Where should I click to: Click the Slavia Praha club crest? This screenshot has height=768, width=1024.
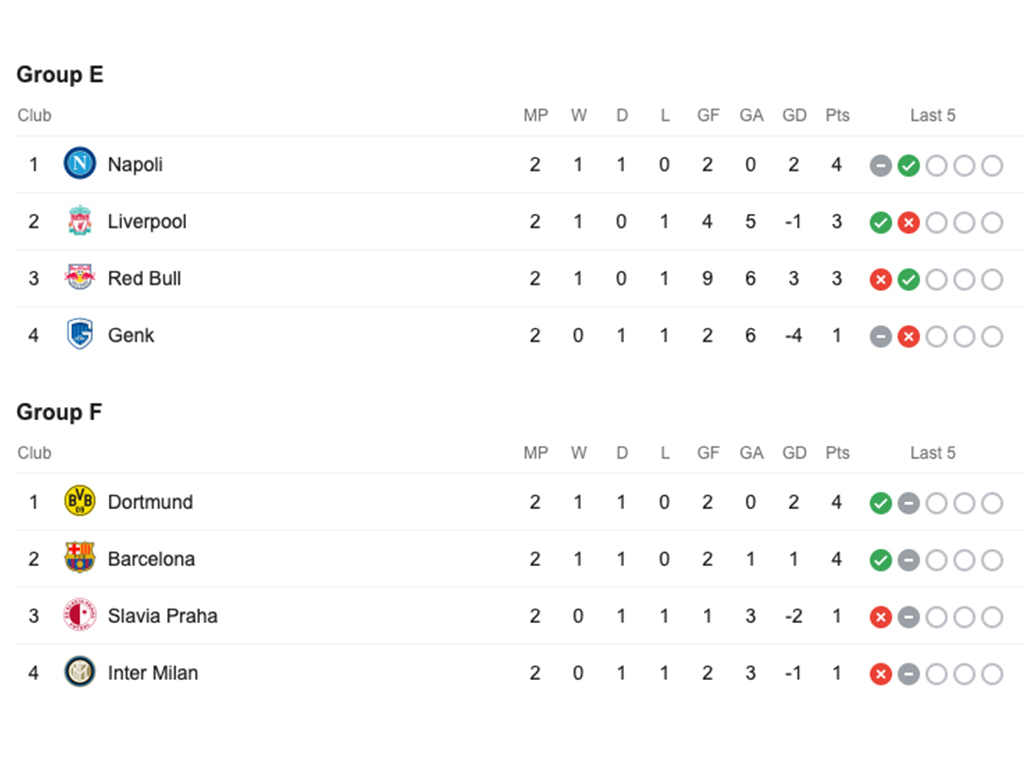point(80,615)
